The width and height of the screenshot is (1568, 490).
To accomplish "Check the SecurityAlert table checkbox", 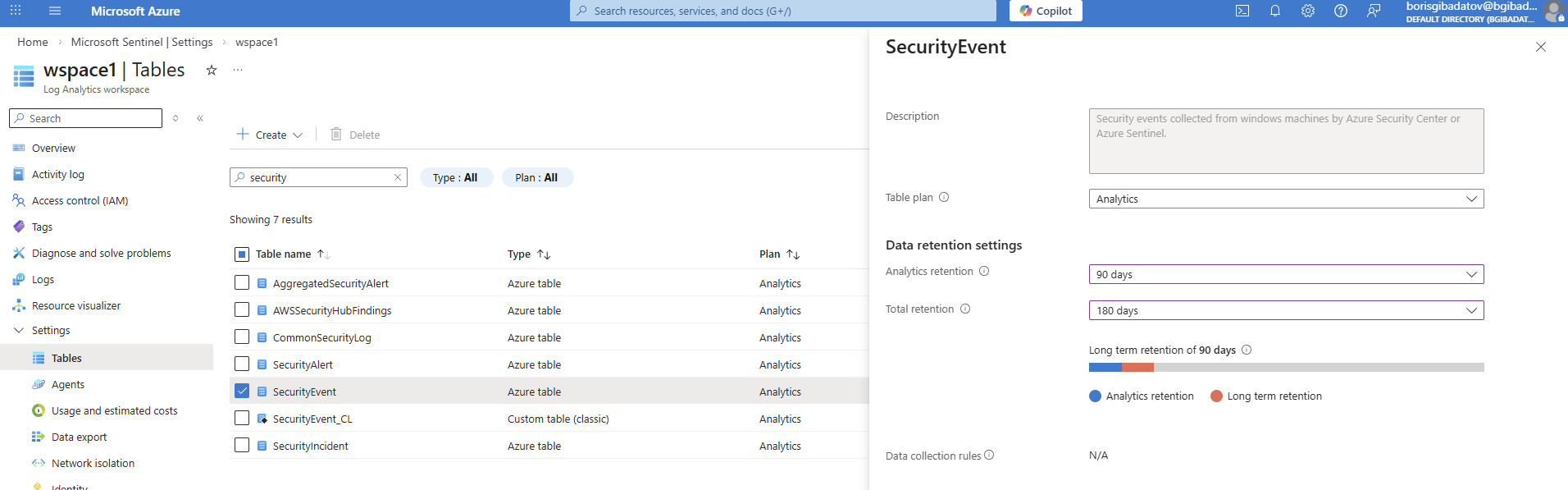I will (242, 364).
